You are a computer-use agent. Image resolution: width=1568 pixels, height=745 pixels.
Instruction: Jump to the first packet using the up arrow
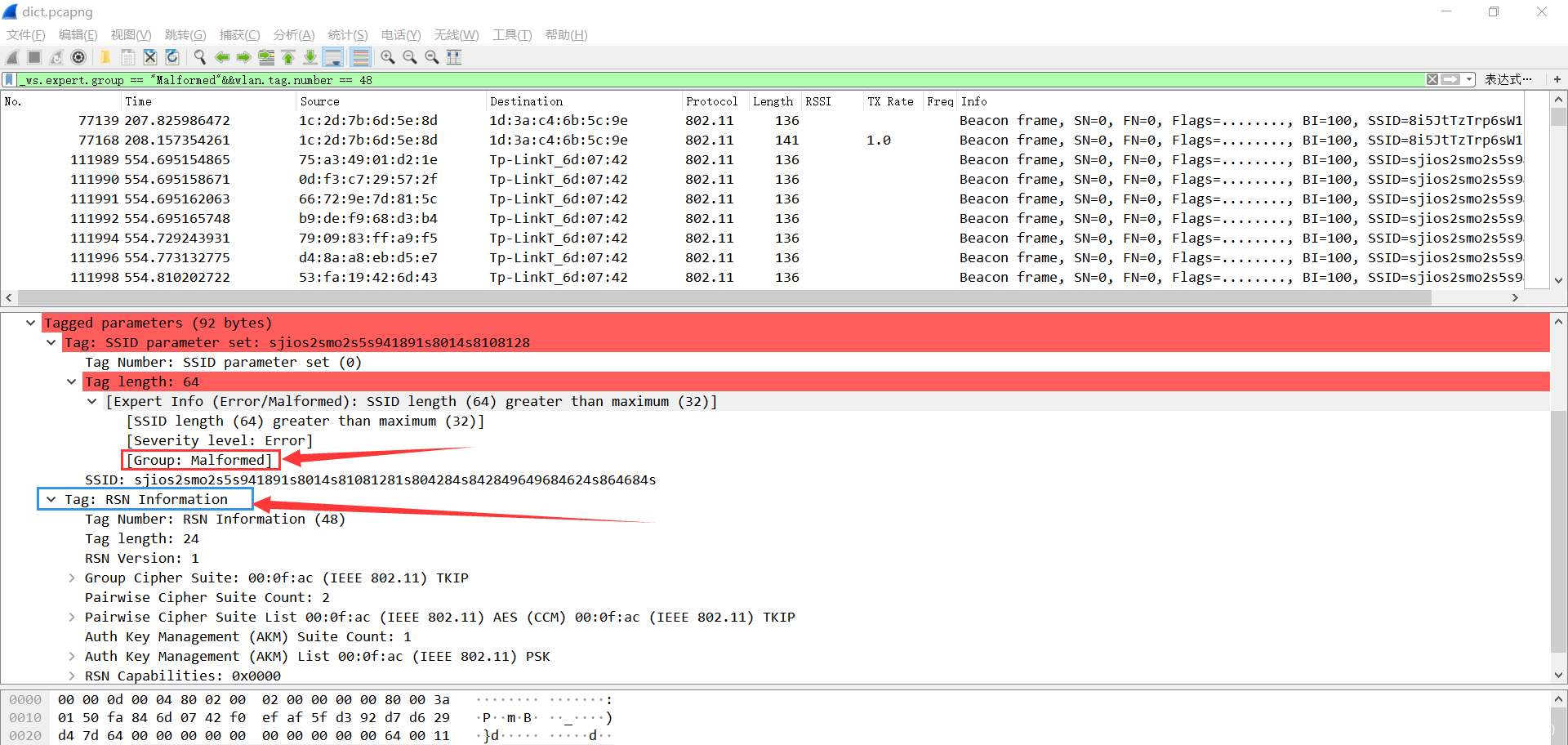click(x=288, y=57)
